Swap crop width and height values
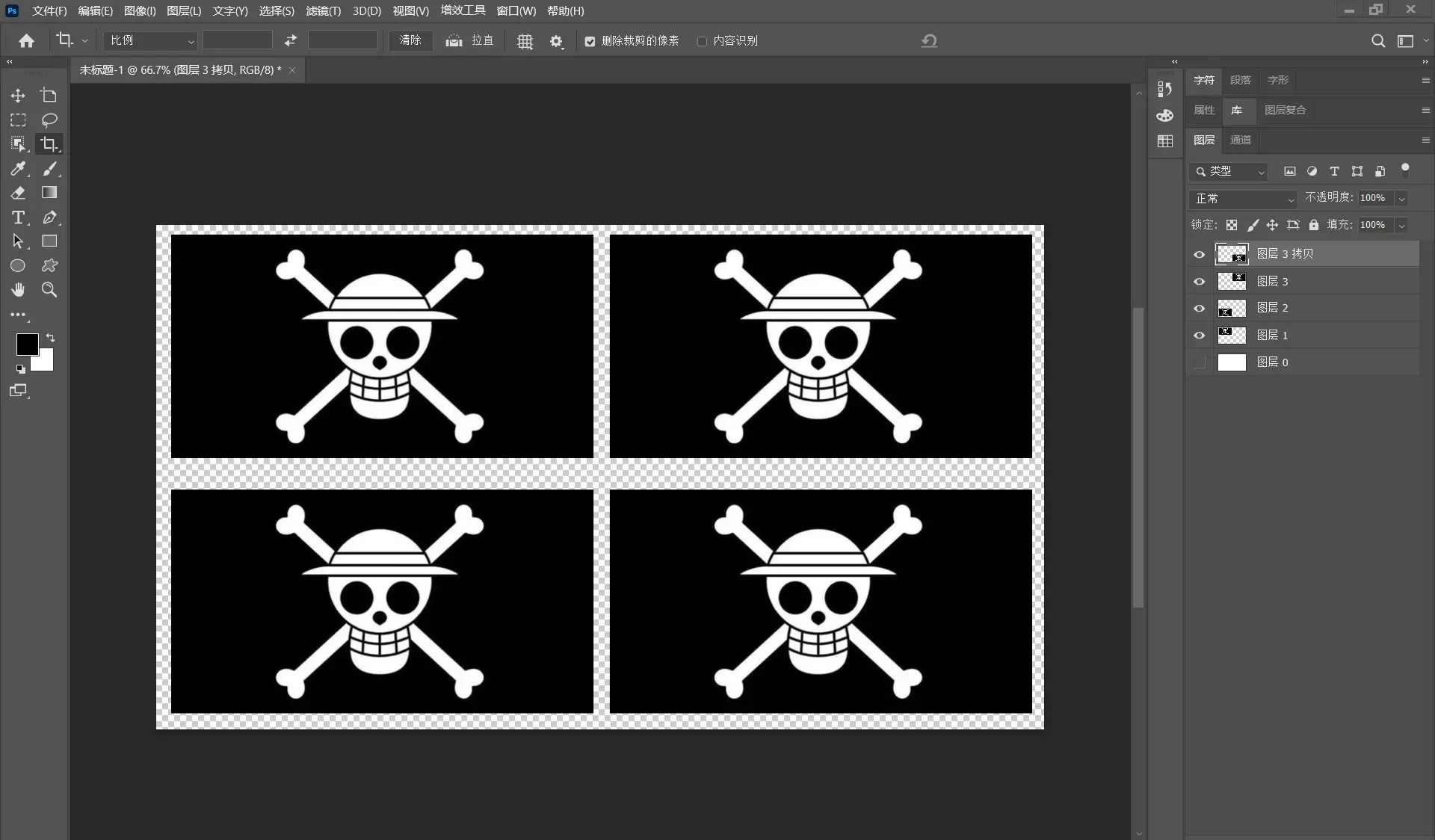Viewport: 1435px width, 840px height. click(291, 40)
